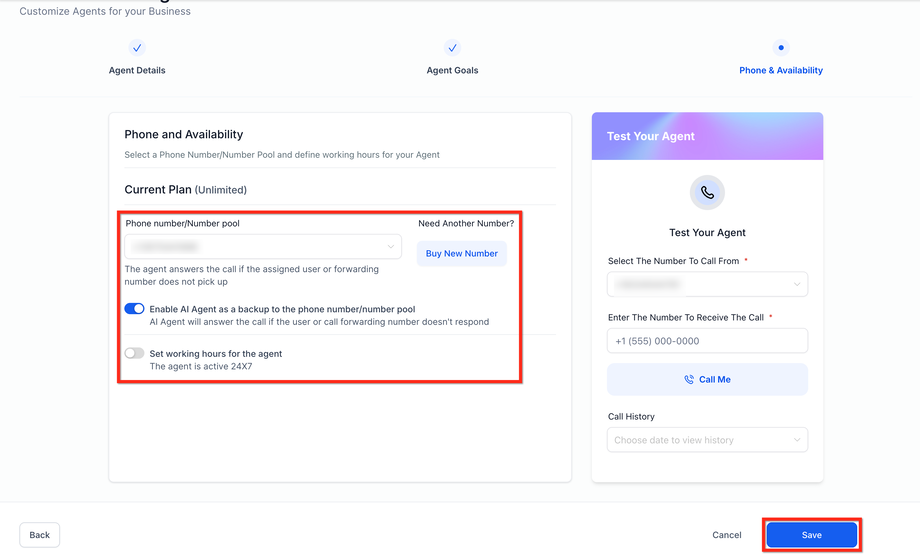Click the number to receive call field

tap(707, 341)
